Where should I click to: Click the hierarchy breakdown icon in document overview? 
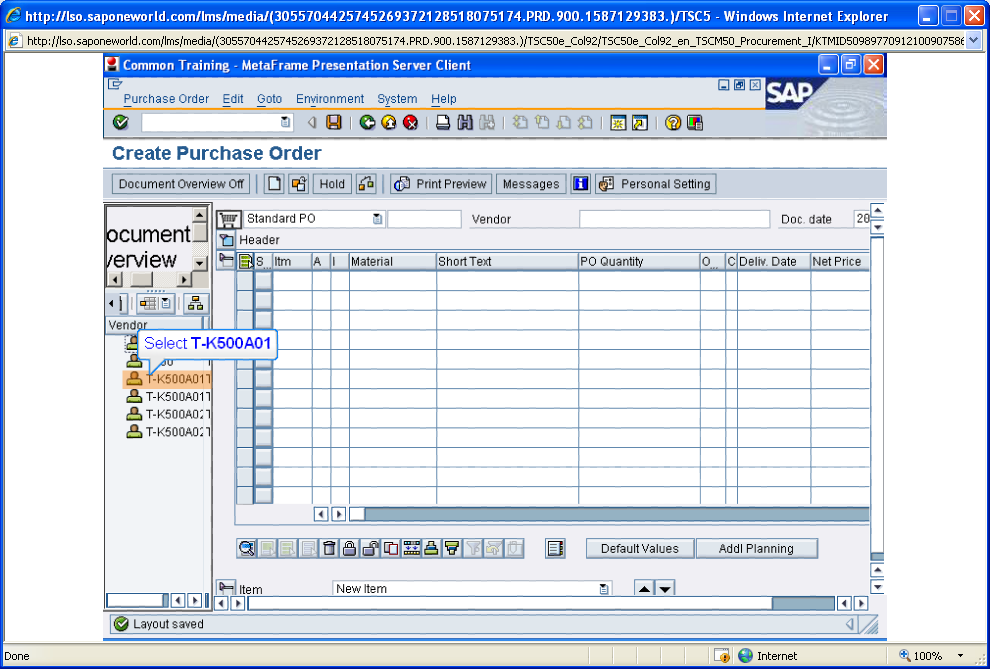196,304
